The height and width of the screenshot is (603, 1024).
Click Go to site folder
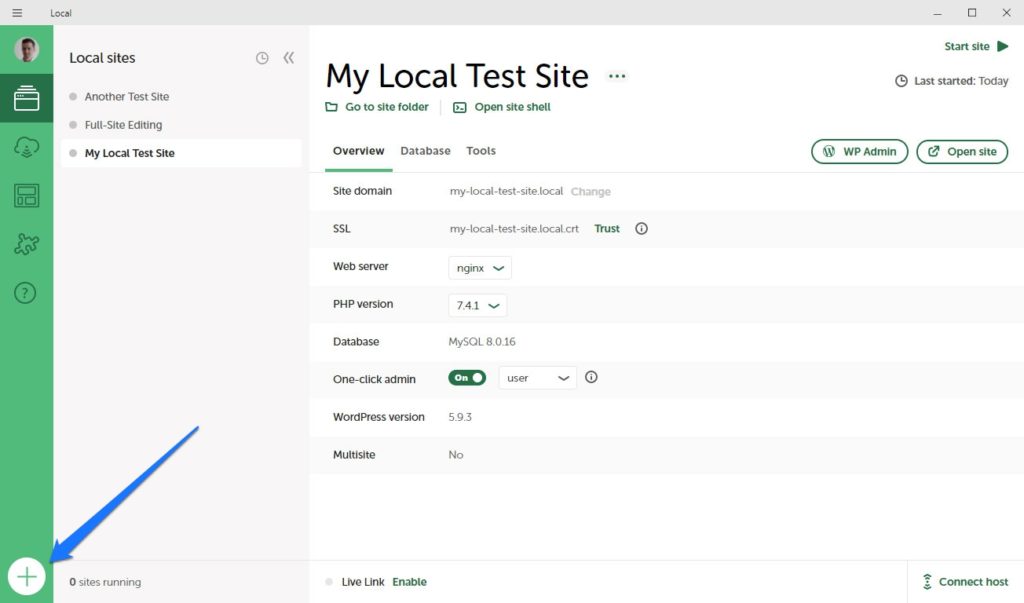coord(377,107)
